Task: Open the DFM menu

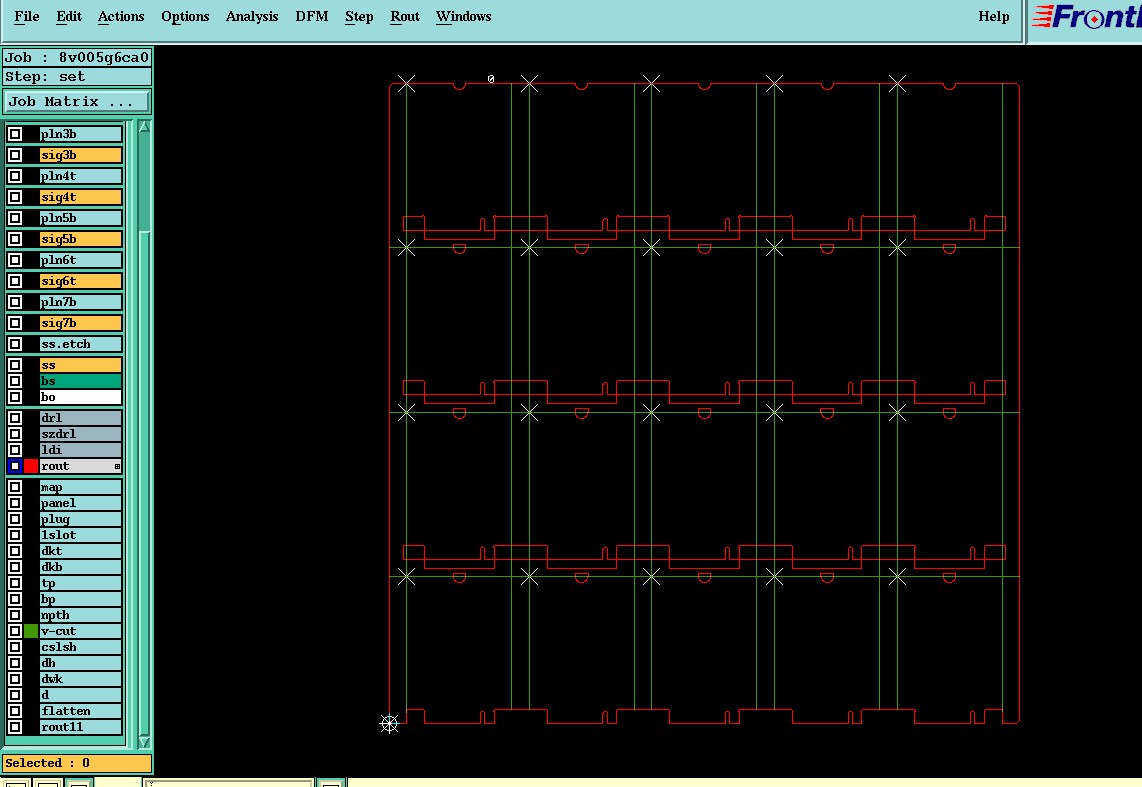Action: tap(311, 17)
